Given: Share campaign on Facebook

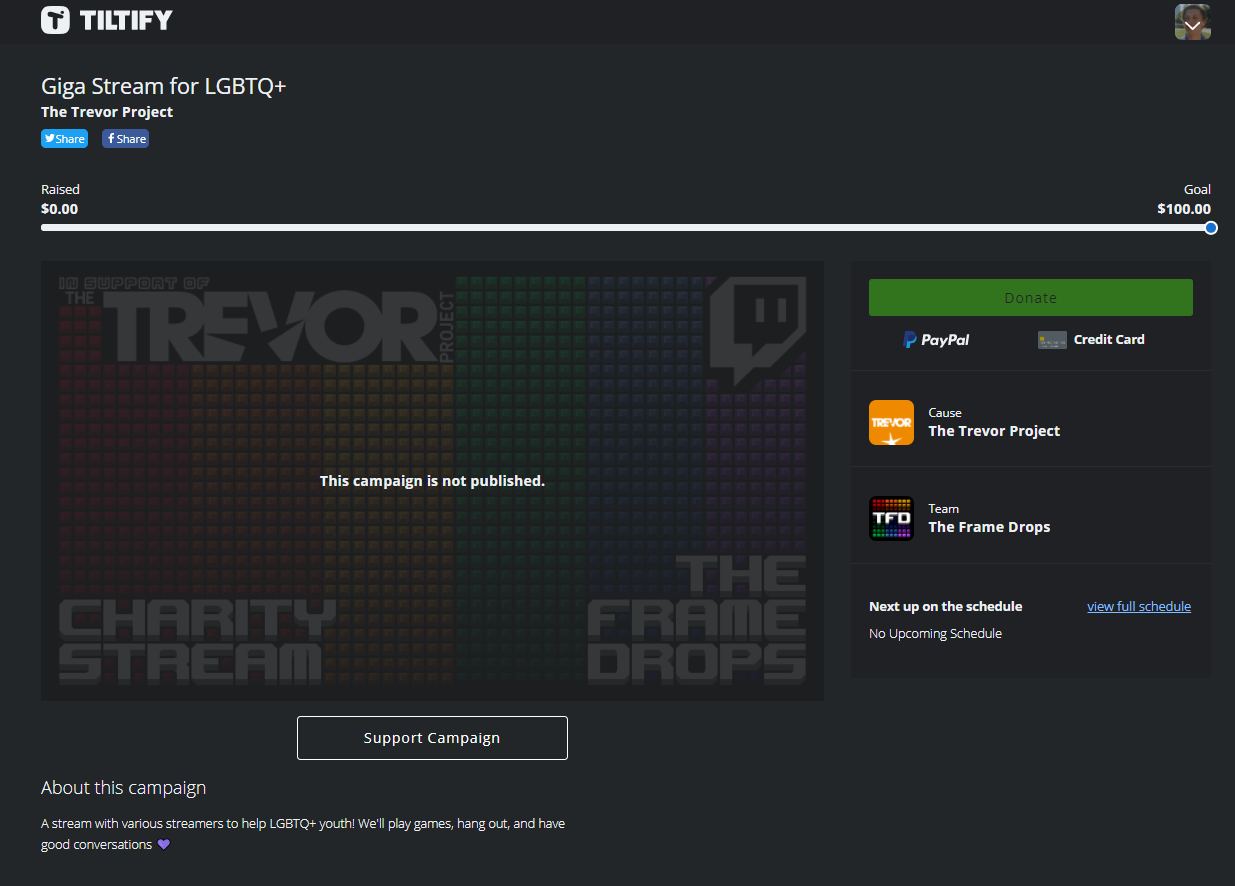Looking at the screenshot, I should tap(125, 139).
